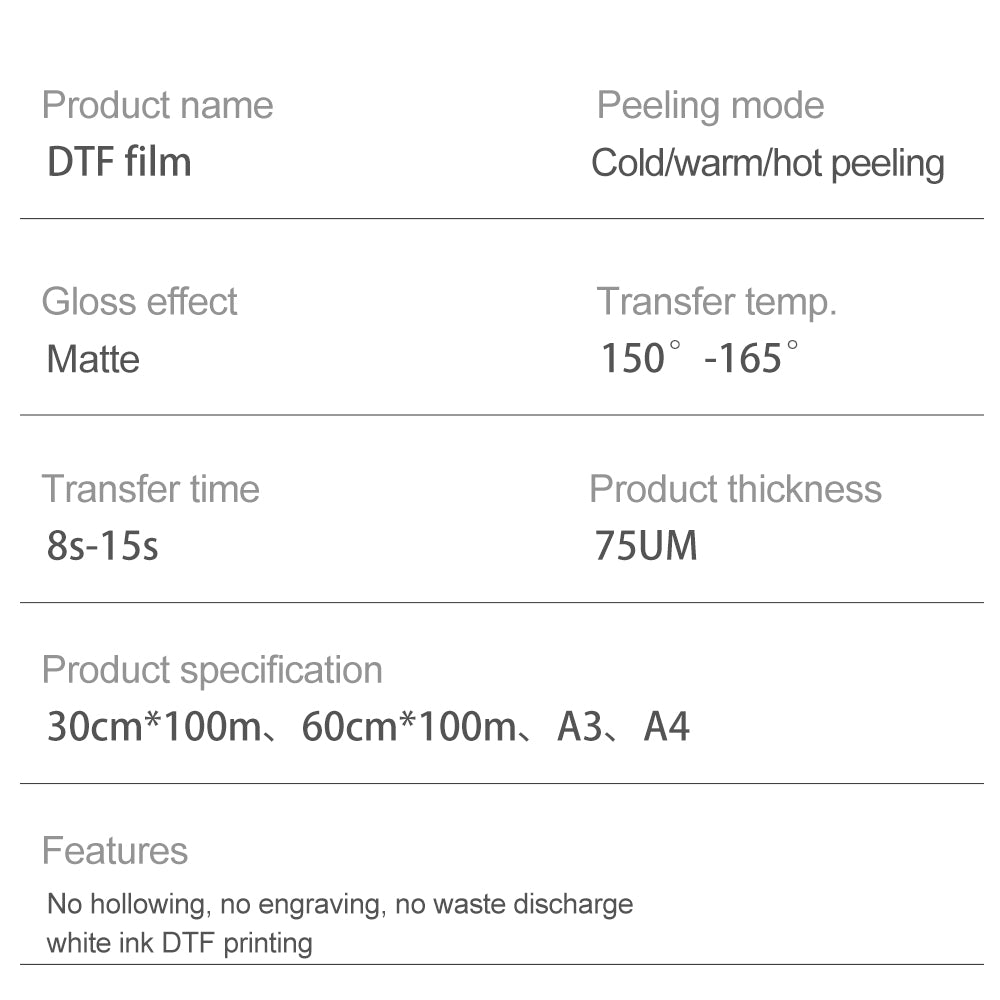Select the "DTF film" value text
This screenshot has width=1000, height=1000.
pyautogui.click(x=119, y=162)
